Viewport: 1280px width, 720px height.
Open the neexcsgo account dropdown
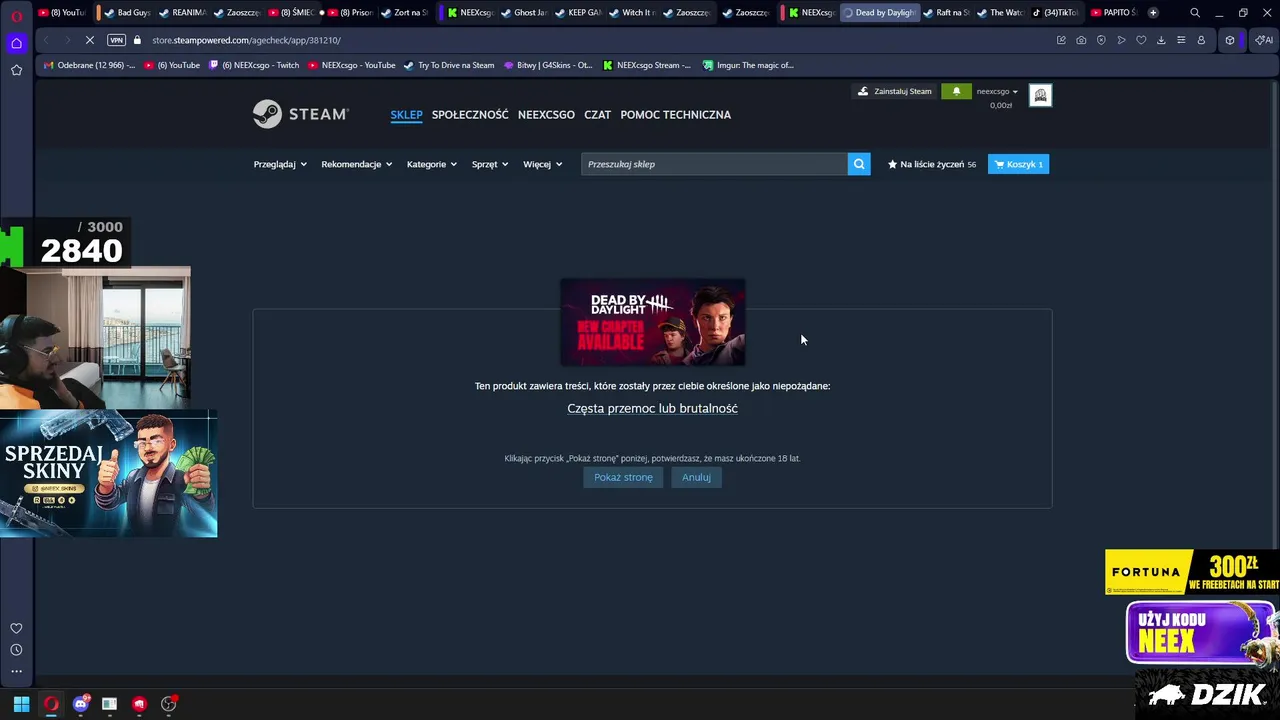point(997,91)
